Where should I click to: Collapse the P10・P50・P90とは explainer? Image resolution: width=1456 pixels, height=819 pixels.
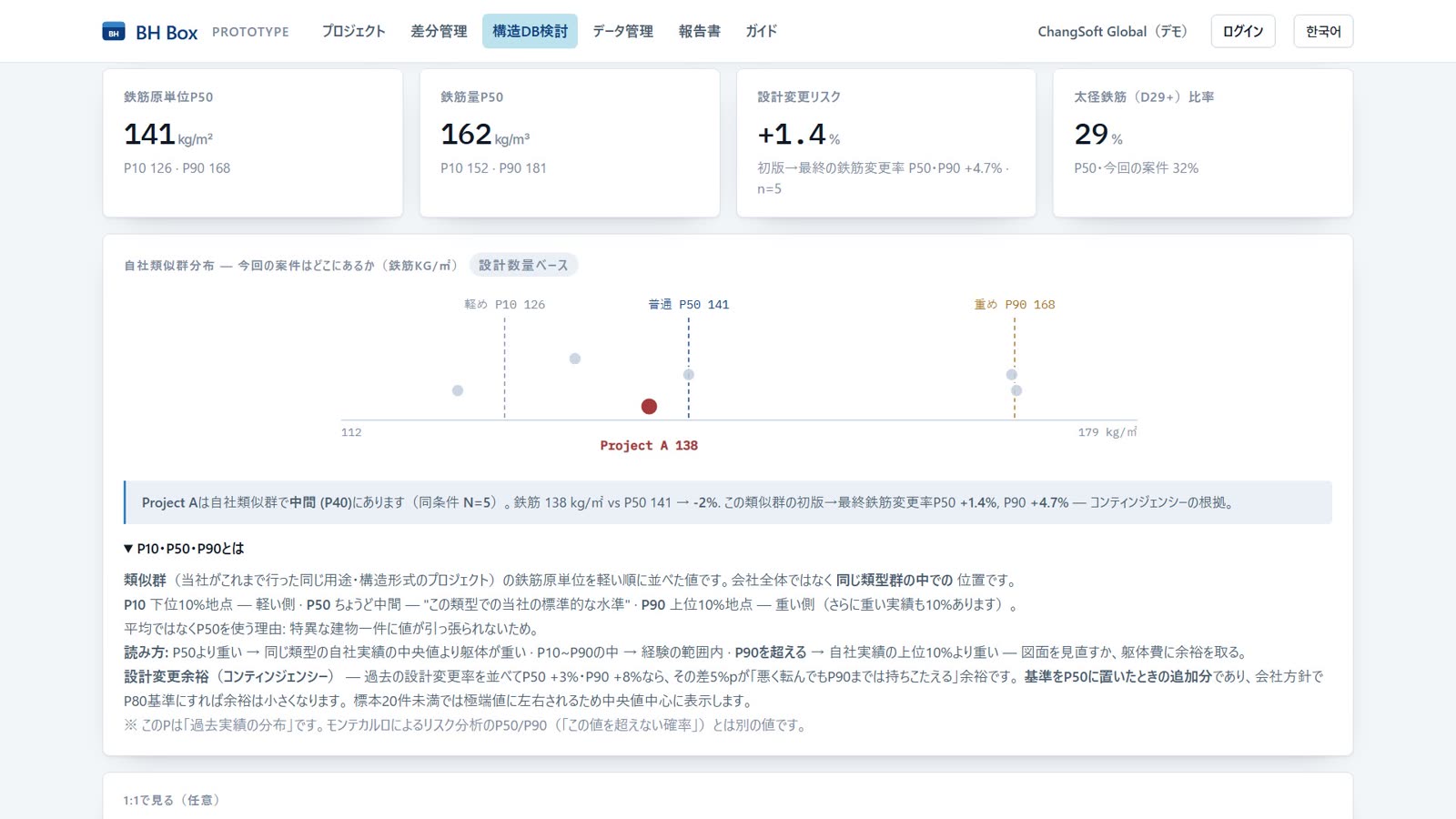pos(184,549)
